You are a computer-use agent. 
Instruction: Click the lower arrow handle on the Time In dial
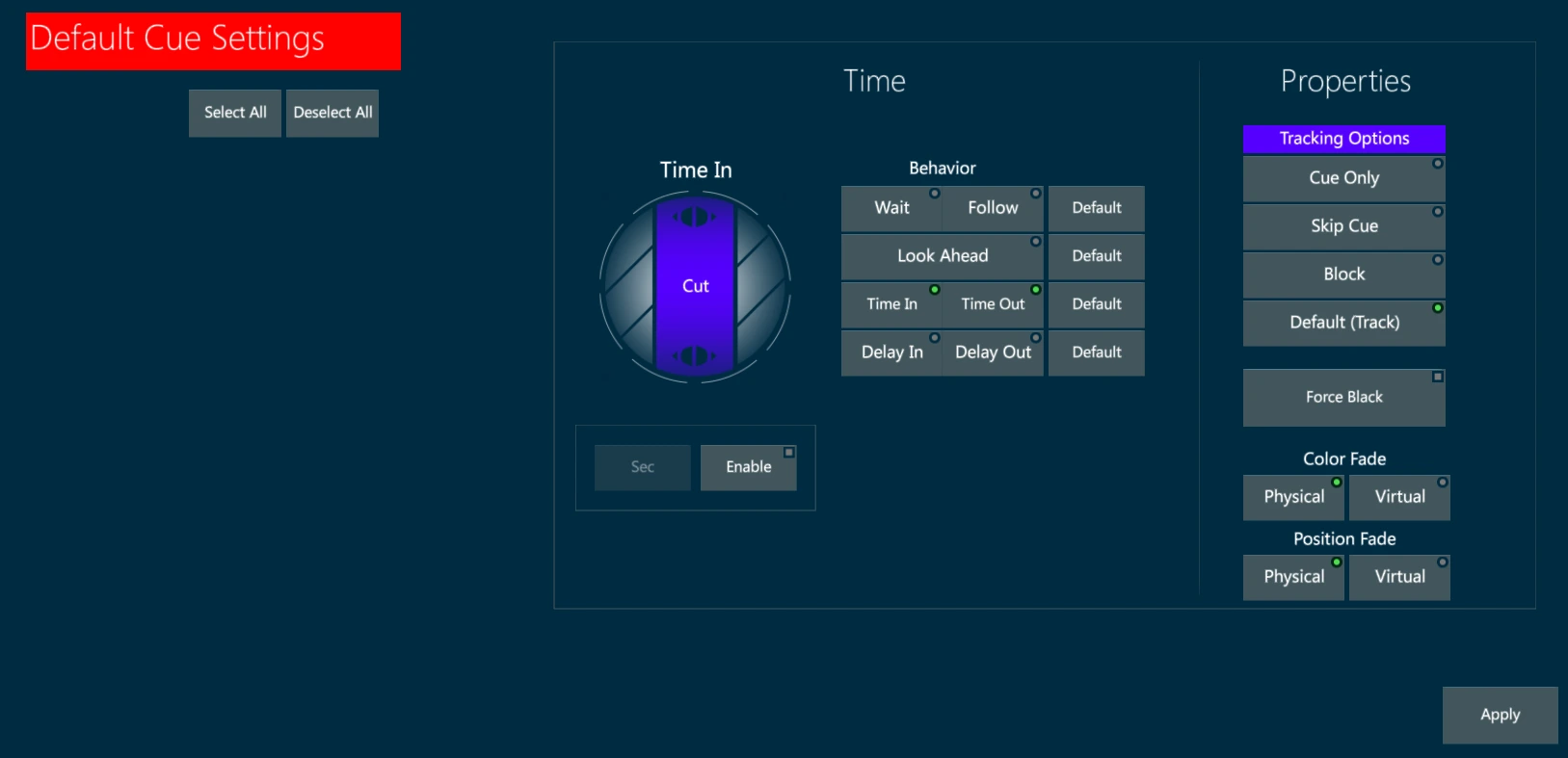coord(695,355)
